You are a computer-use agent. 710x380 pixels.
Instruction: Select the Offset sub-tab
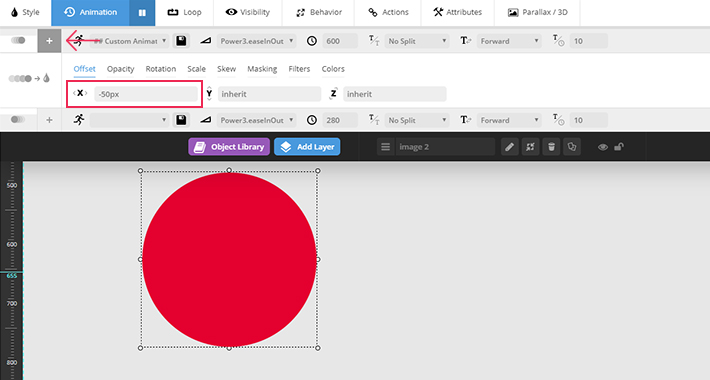84,69
